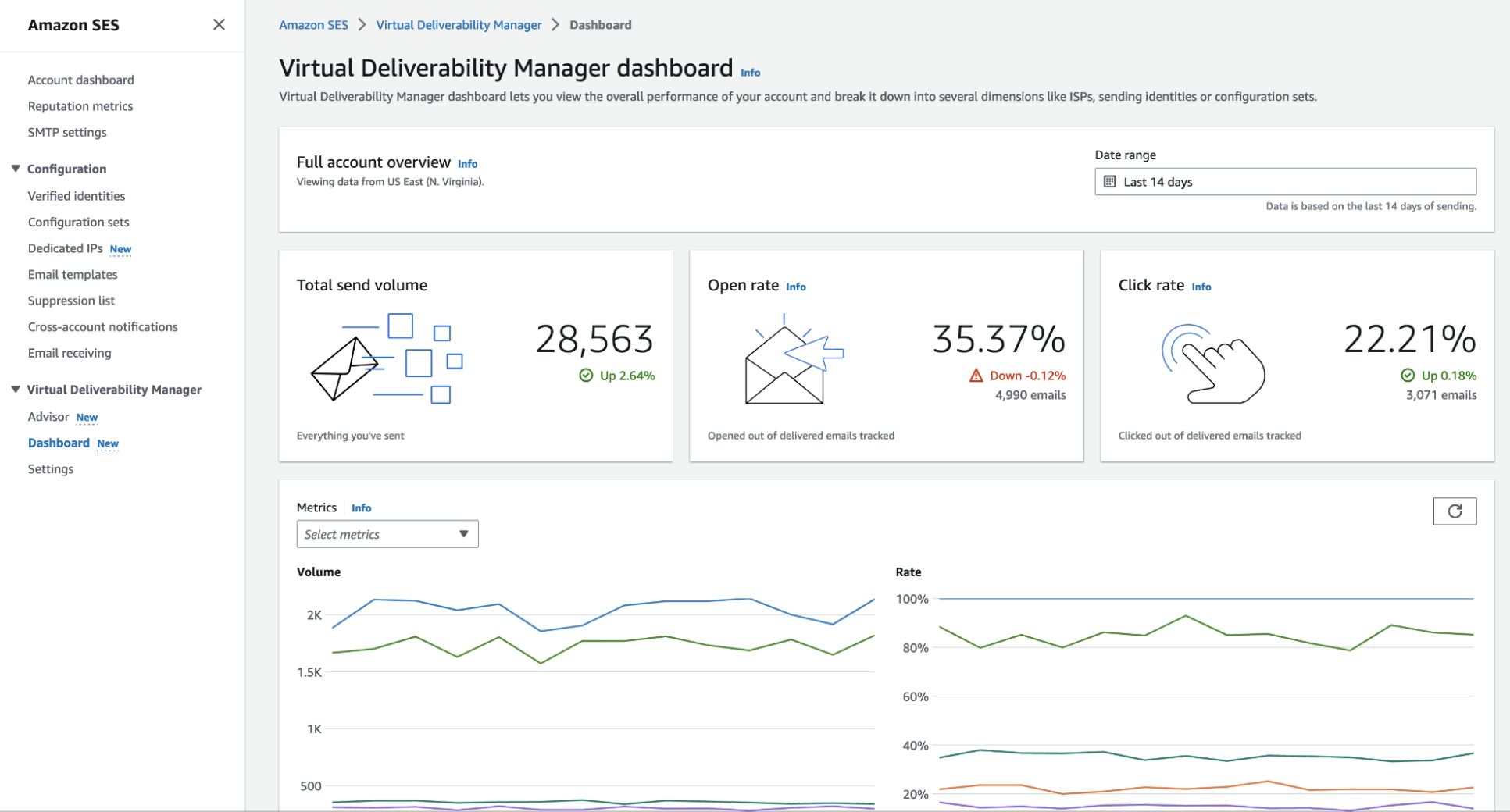The image size is (1510, 812).
Task: Click the breadcrumb chevron after Virtual Deliverability Manager
Action: click(555, 25)
